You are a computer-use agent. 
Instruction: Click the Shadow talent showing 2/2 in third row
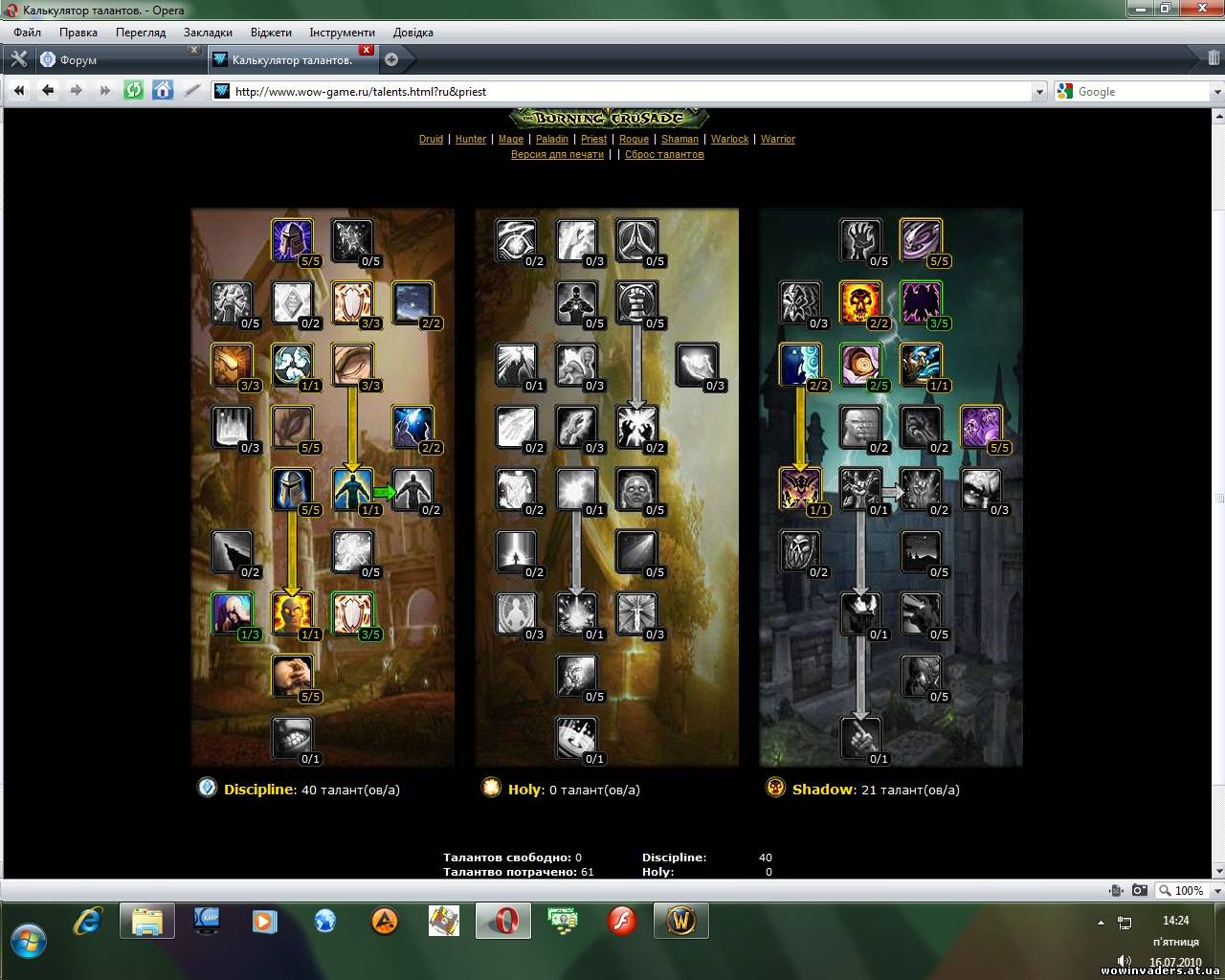click(800, 365)
